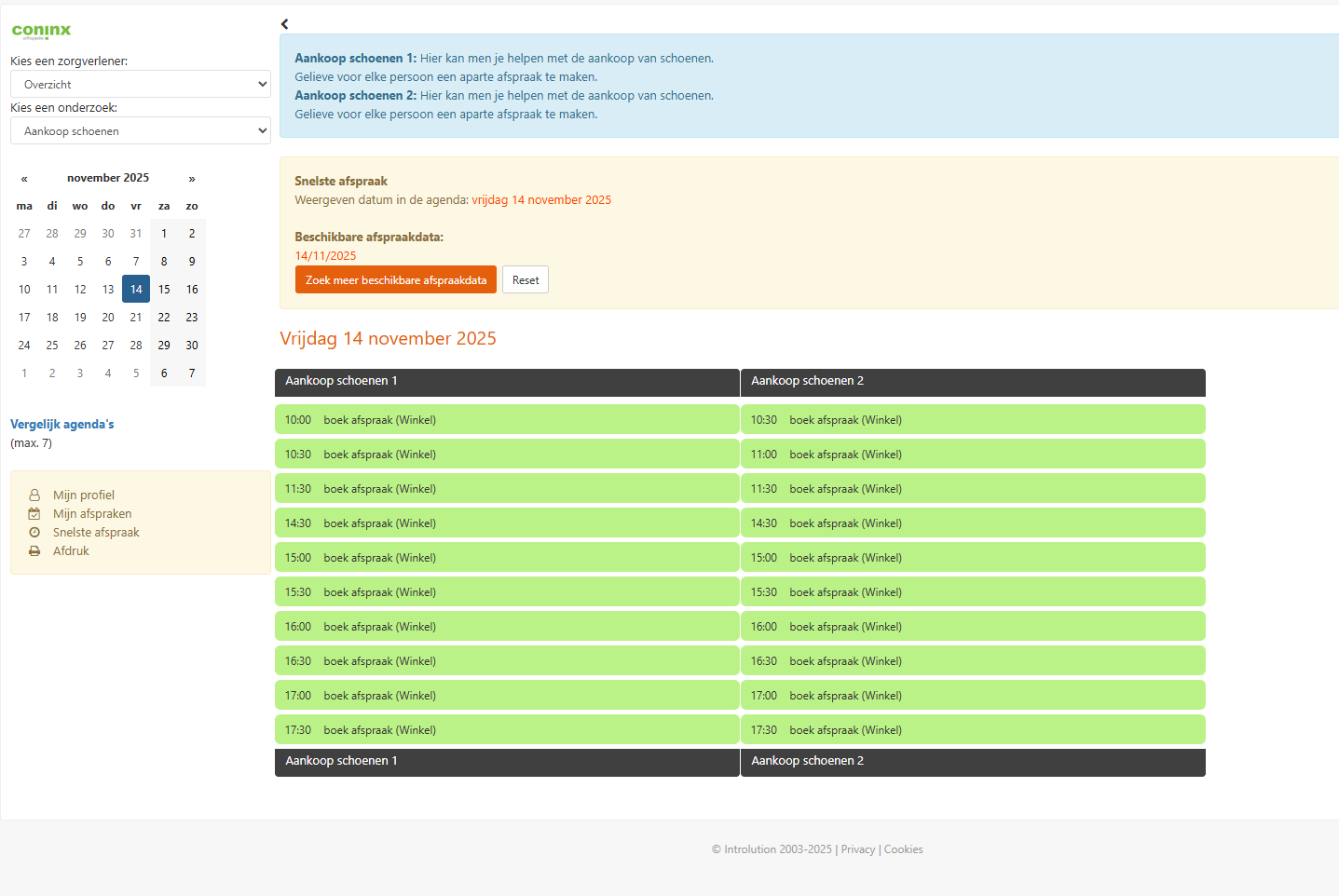The image size is (1339, 896).
Task: Book 15:30 slot in Aankoop schoenen 2
Action: tap(973, 592)
